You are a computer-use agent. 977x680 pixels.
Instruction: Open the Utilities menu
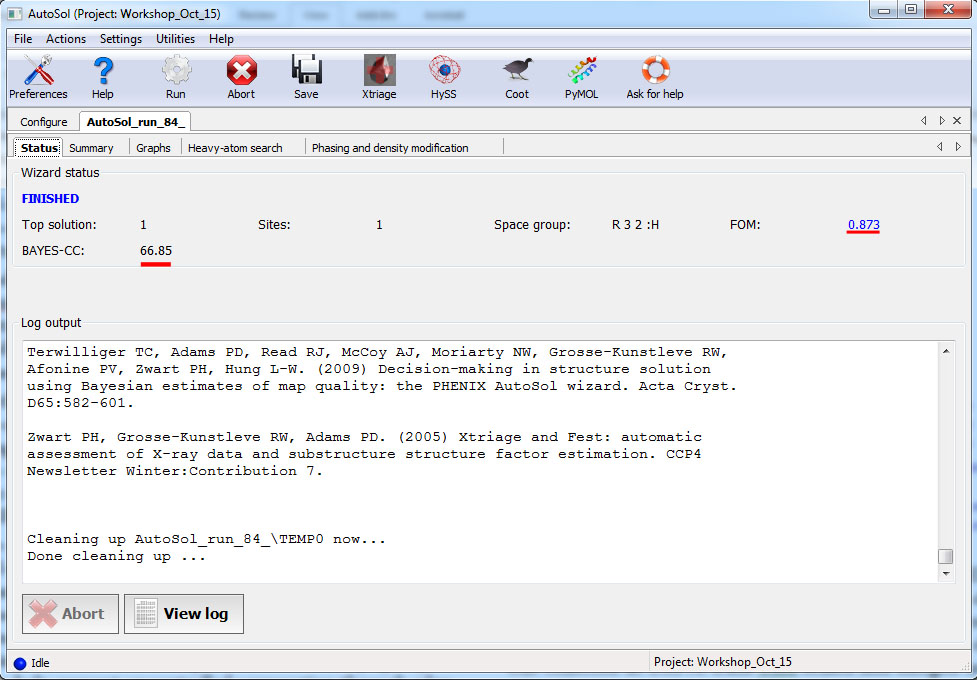tap(175, 39)
